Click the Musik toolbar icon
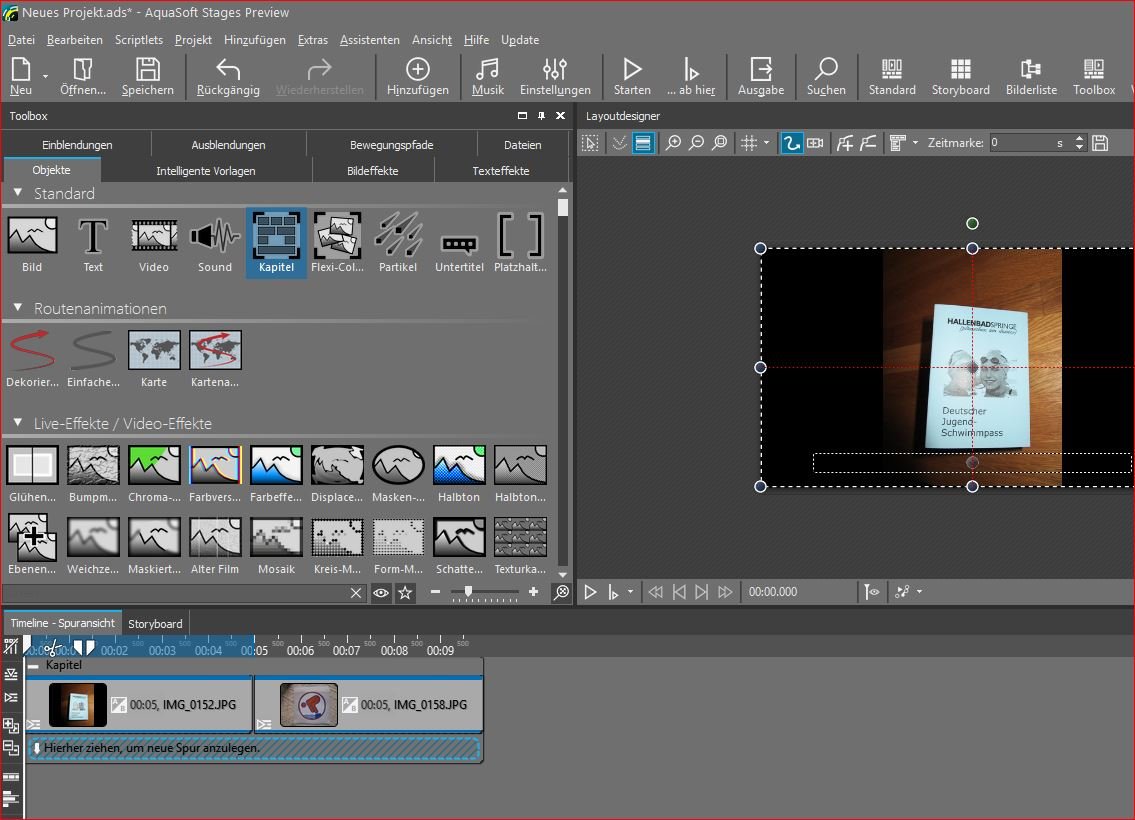This screenshot has width=1135, height=820. [487, 76]
